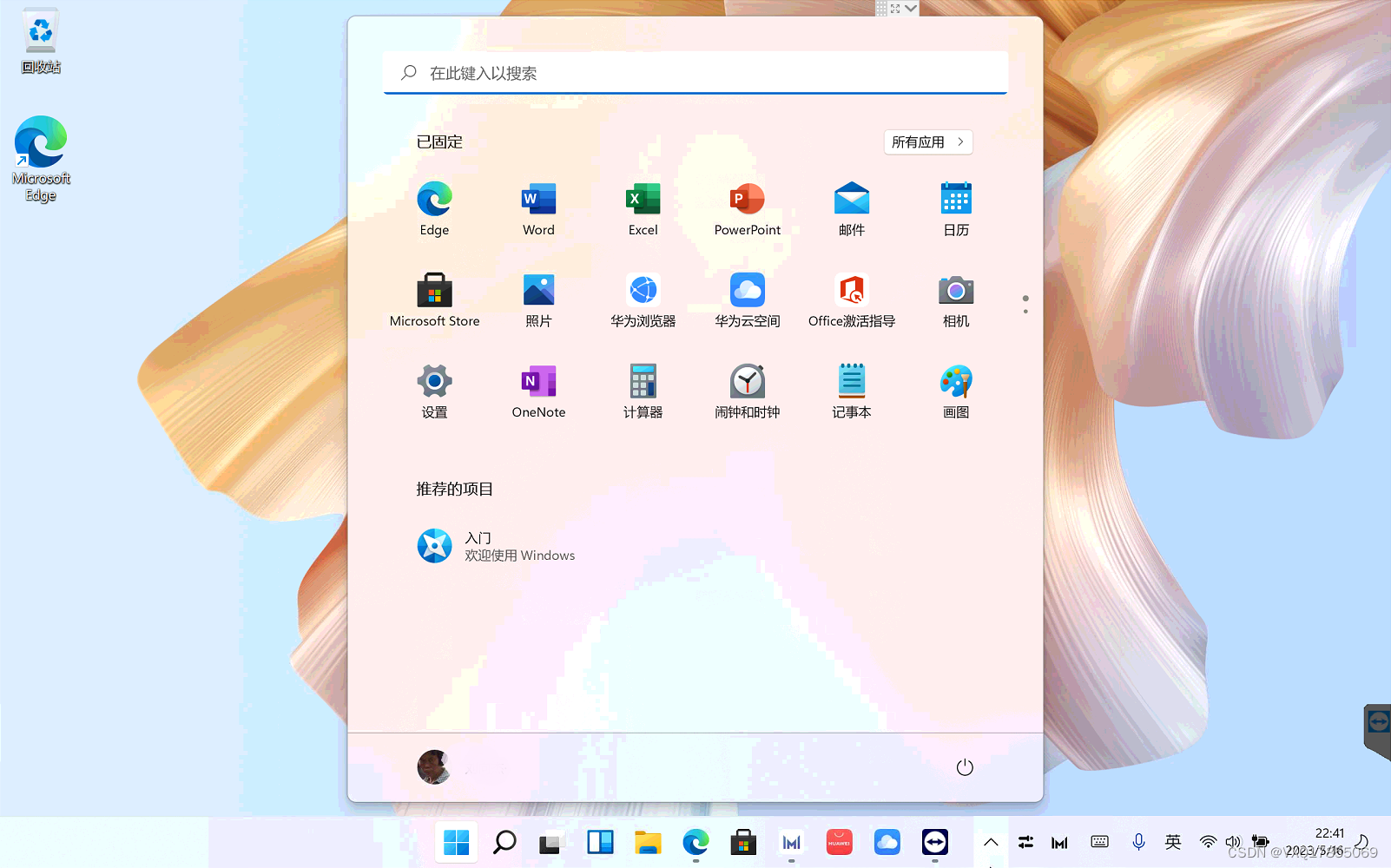Open PowerPoint from the pinned apps
This screenshot has height=868, width=1391.
click(747, 207)
